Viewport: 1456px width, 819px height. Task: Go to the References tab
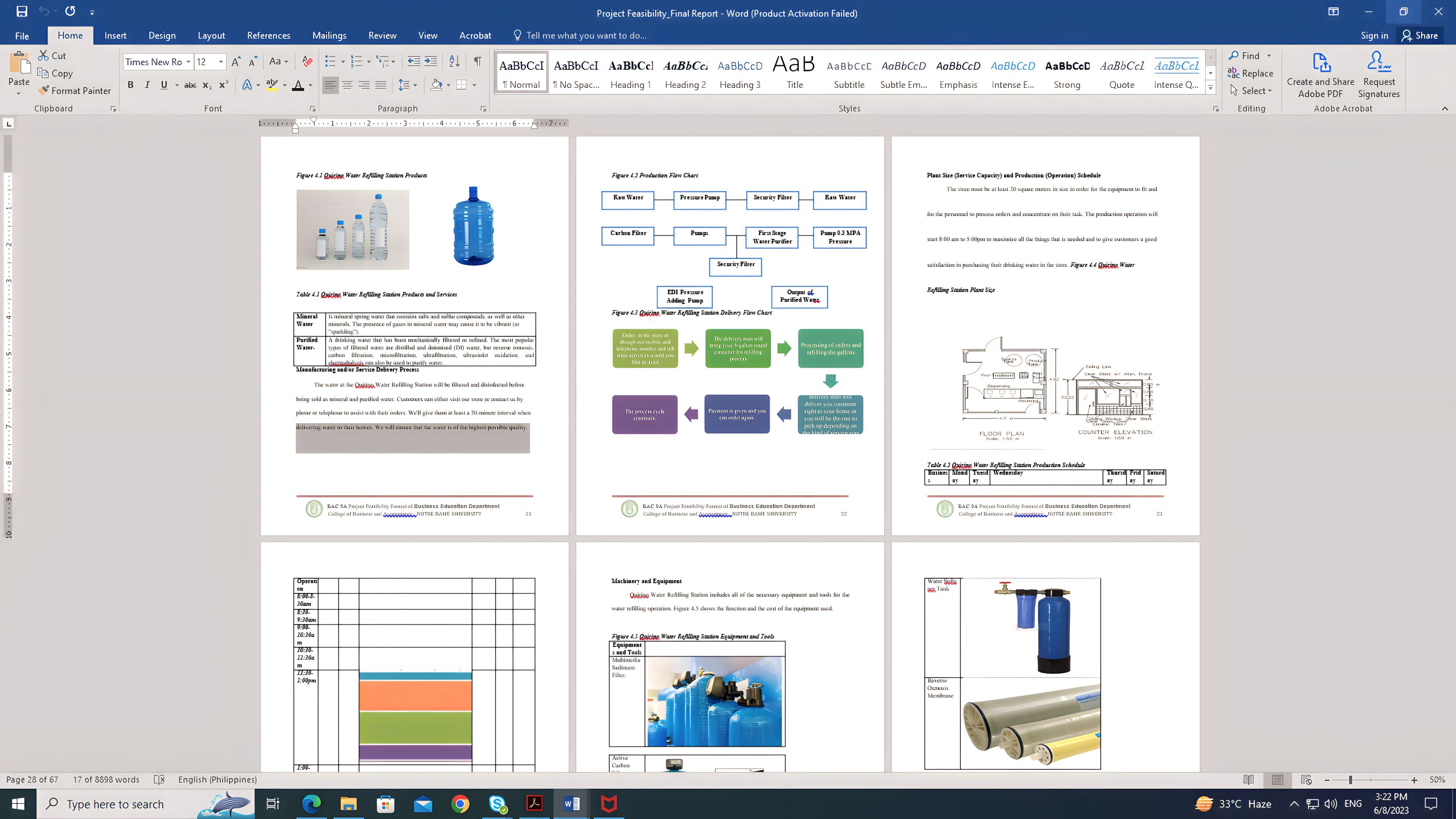[268, 35]
